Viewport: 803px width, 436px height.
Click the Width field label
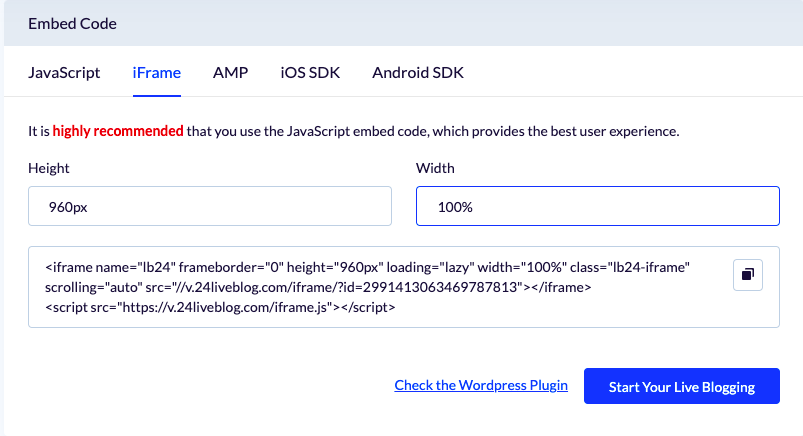coord(435,168)
